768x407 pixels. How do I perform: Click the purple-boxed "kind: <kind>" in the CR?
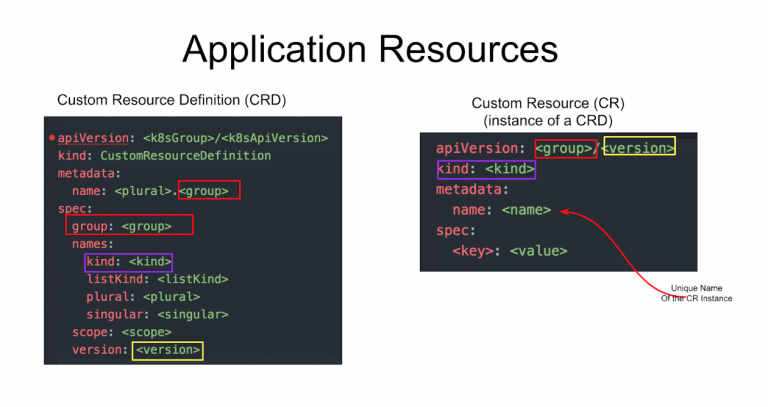(485, 169)
